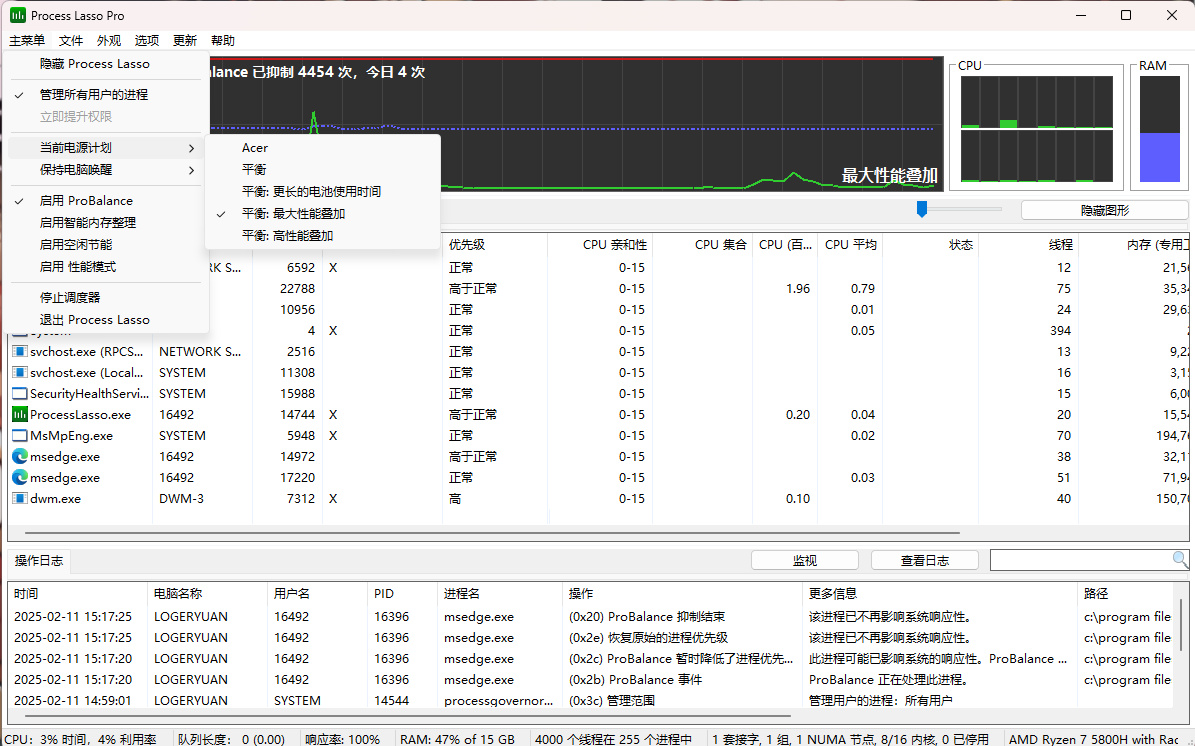Toggle 启用 ProBalance option
Image resolution: width=1195 pixels, height=746 pixels.
[x=108, y=200]
